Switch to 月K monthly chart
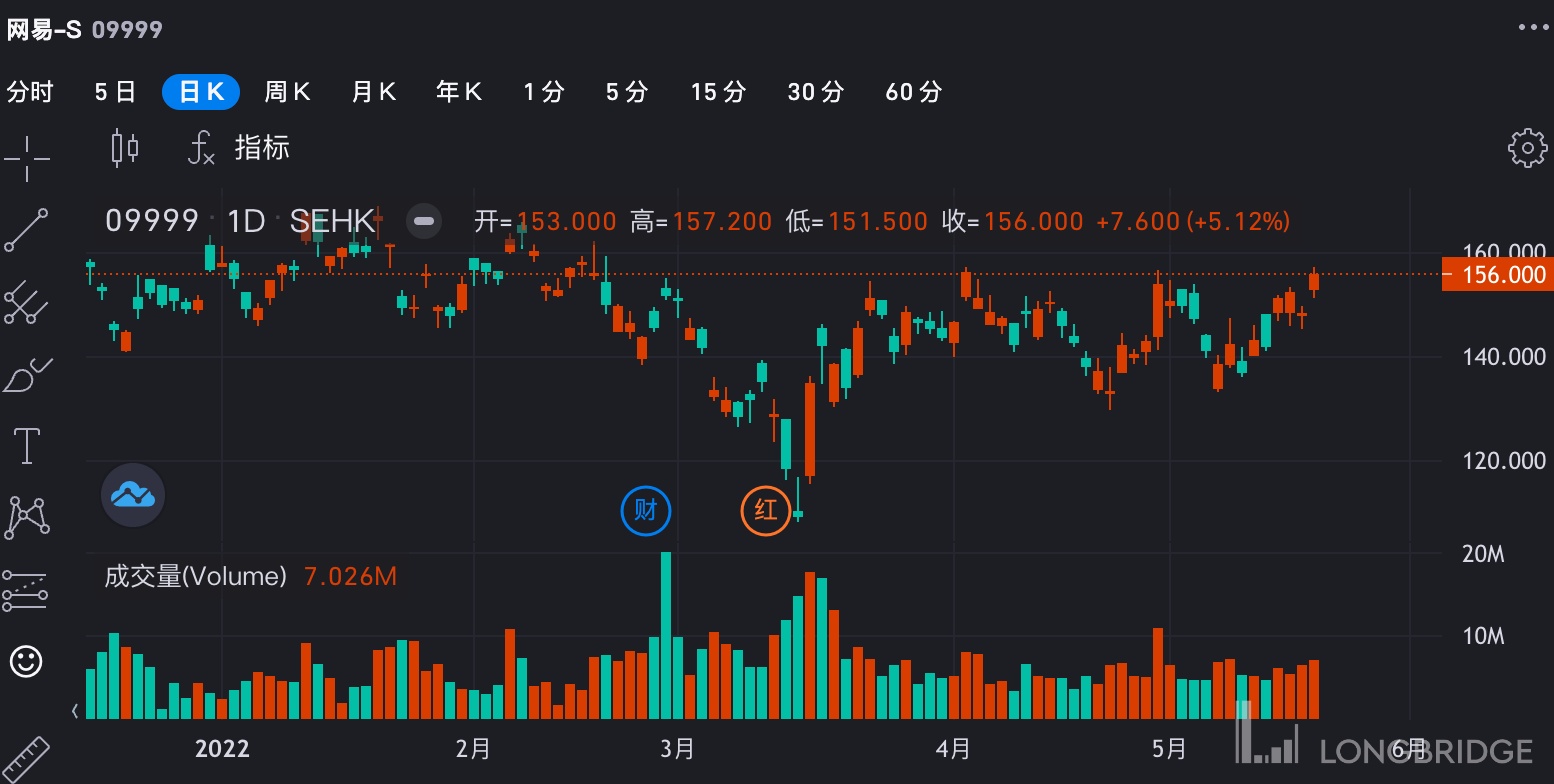1554x784 pixels. pos(374,92)
